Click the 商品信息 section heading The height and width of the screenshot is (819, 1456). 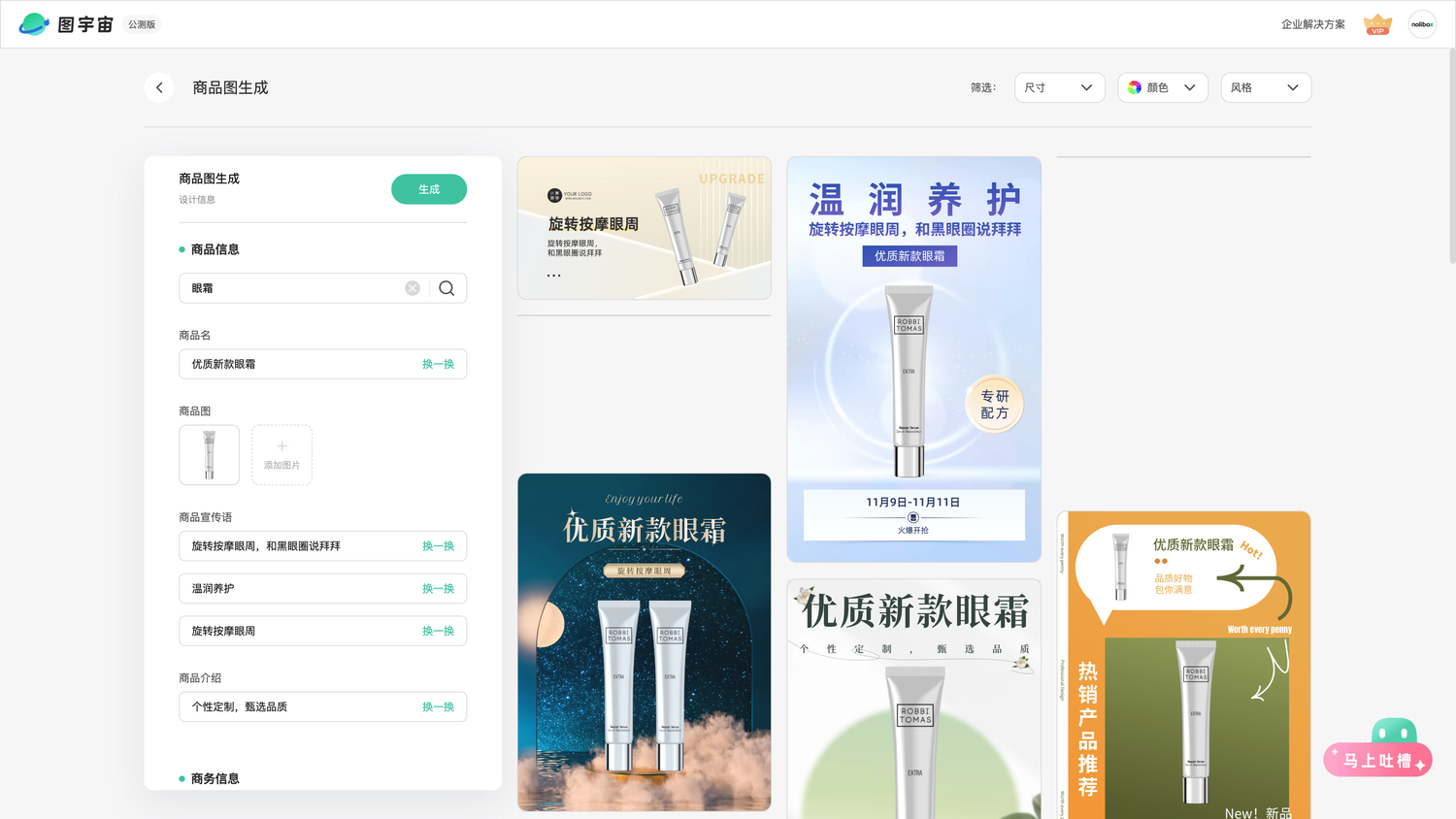tap(215, 249)
